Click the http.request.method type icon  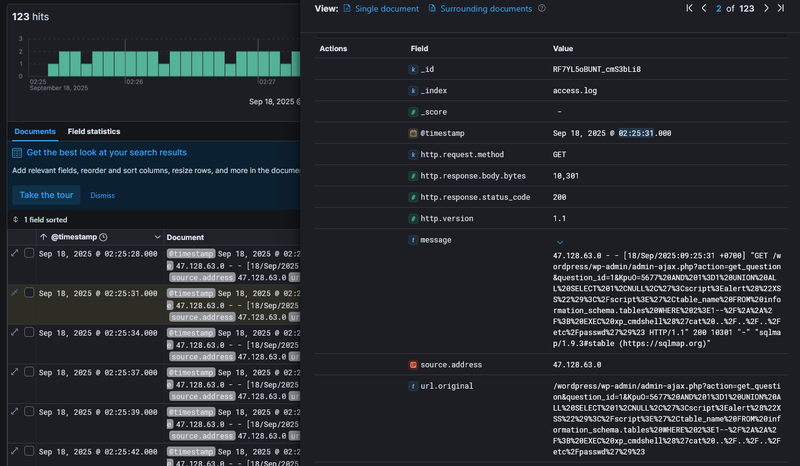[413, 155]
